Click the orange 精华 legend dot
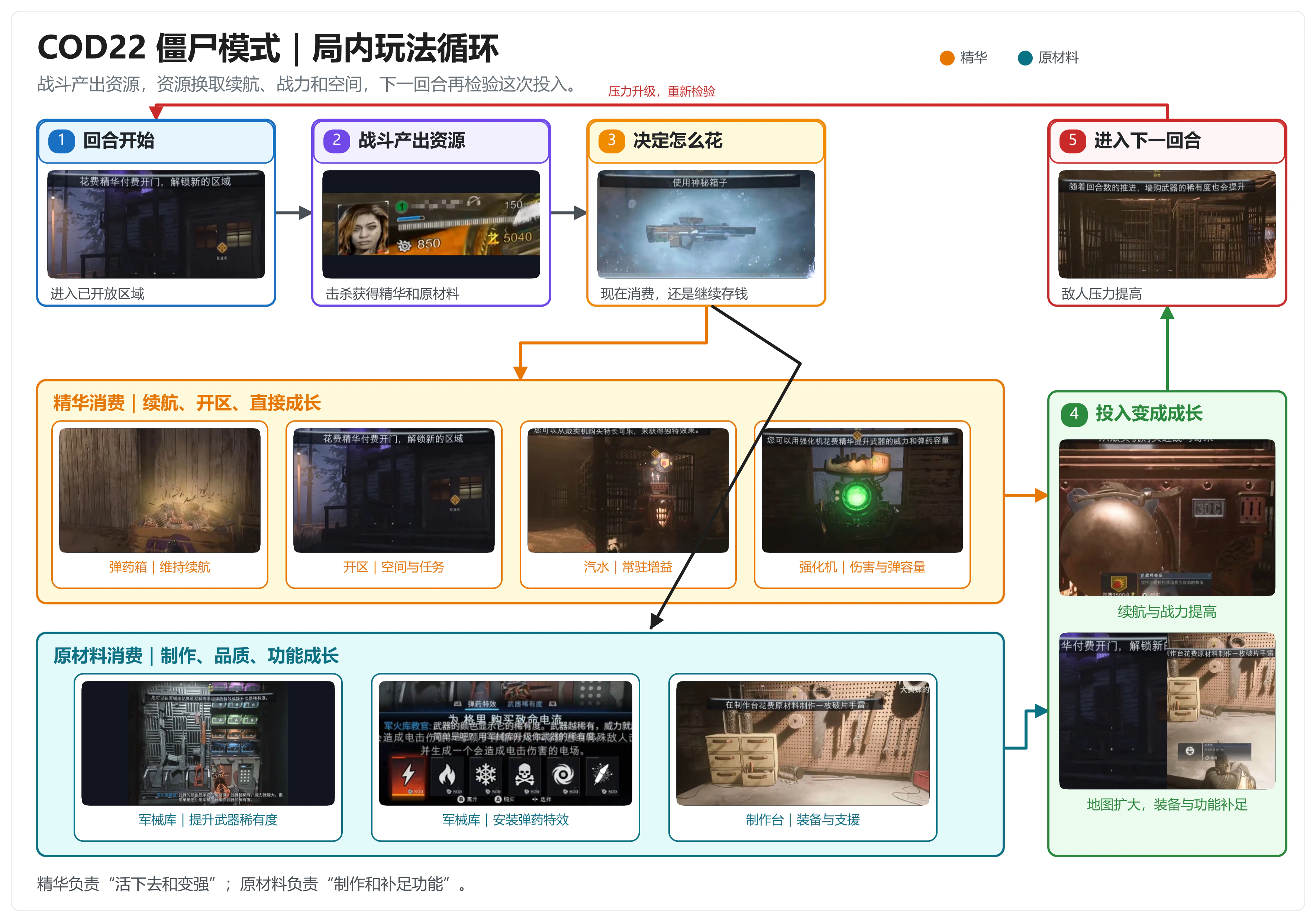This screenshot has height=922, width=1316. 947,58
